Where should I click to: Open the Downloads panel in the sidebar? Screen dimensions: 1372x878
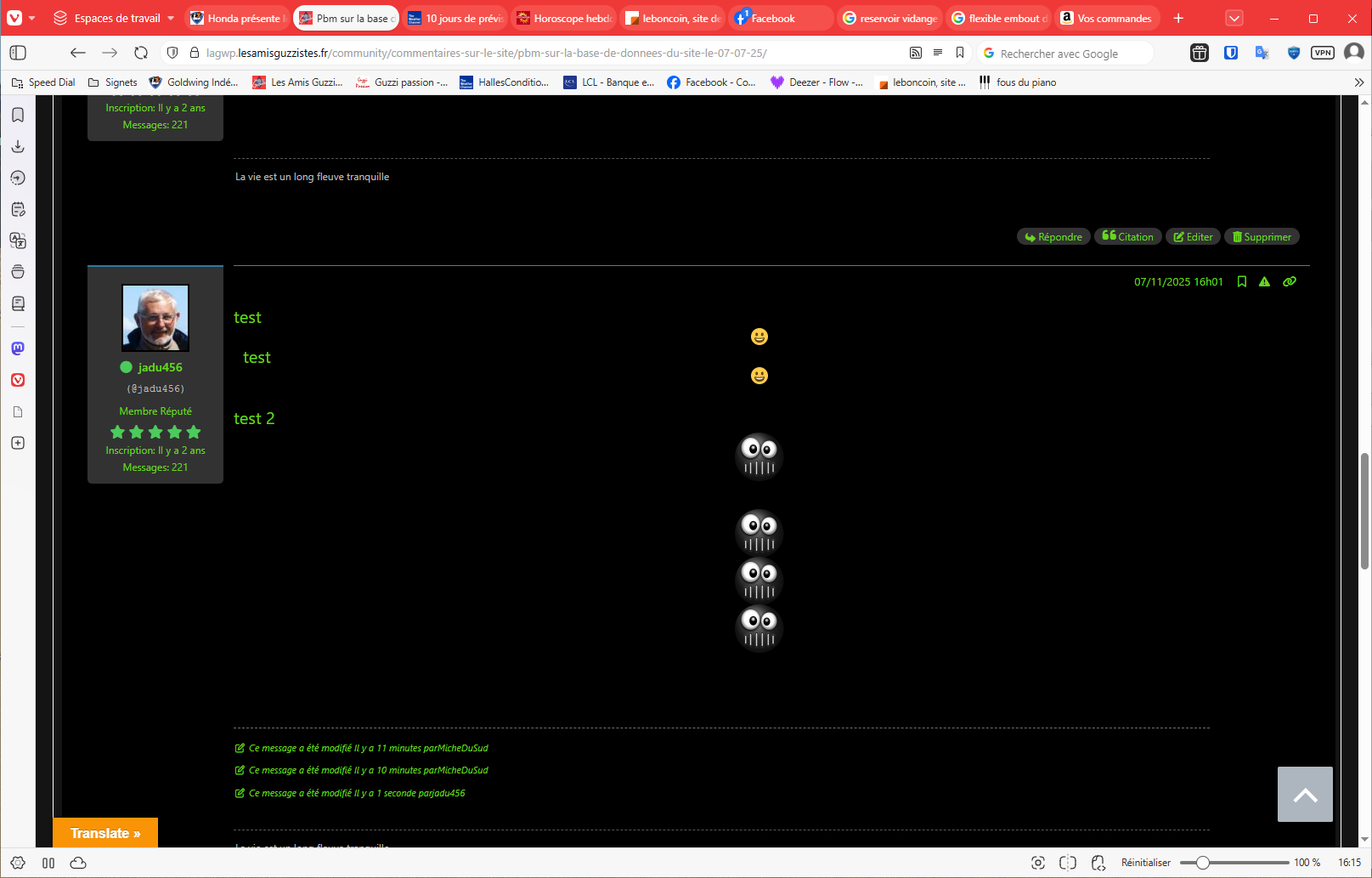[18, 146]
